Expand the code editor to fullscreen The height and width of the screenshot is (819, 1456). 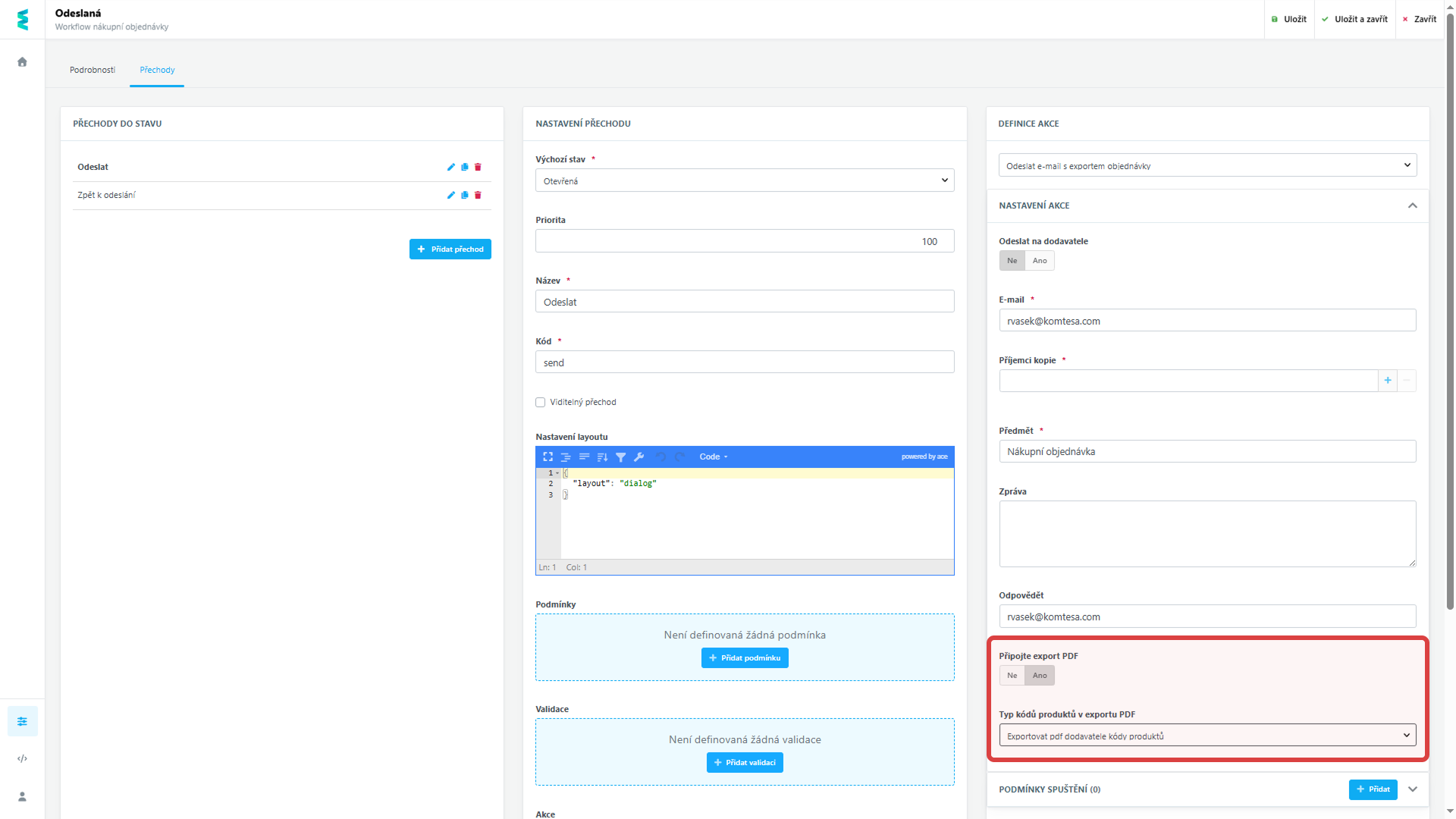548,457
